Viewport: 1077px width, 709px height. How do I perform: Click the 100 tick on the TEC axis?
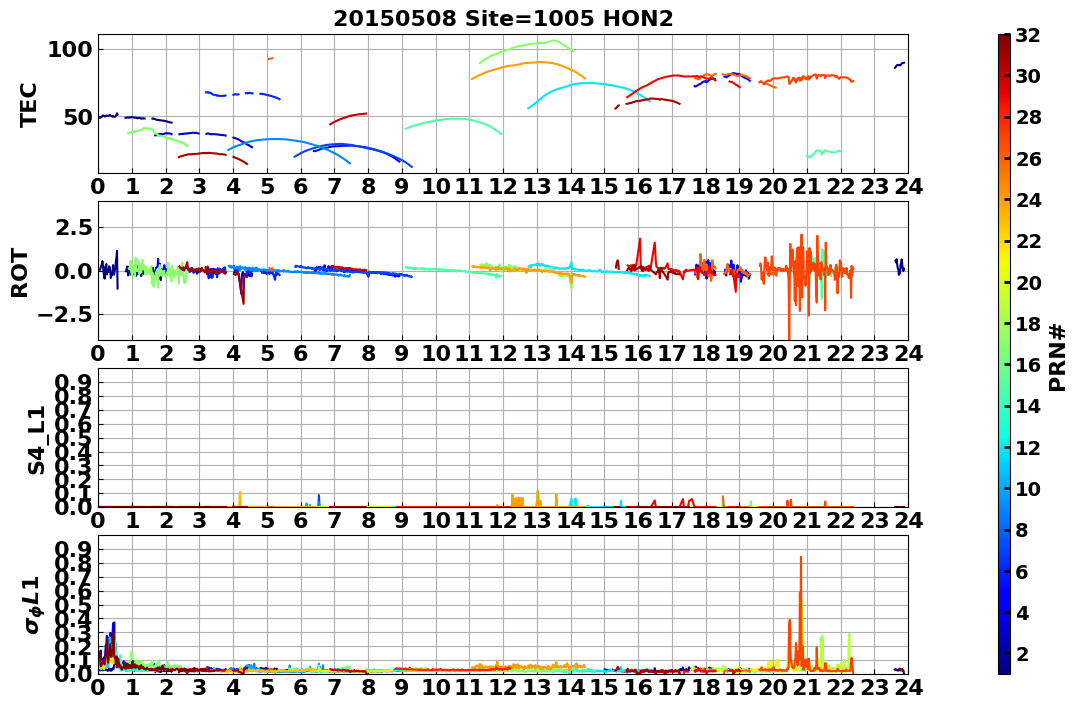click(71, 49)
